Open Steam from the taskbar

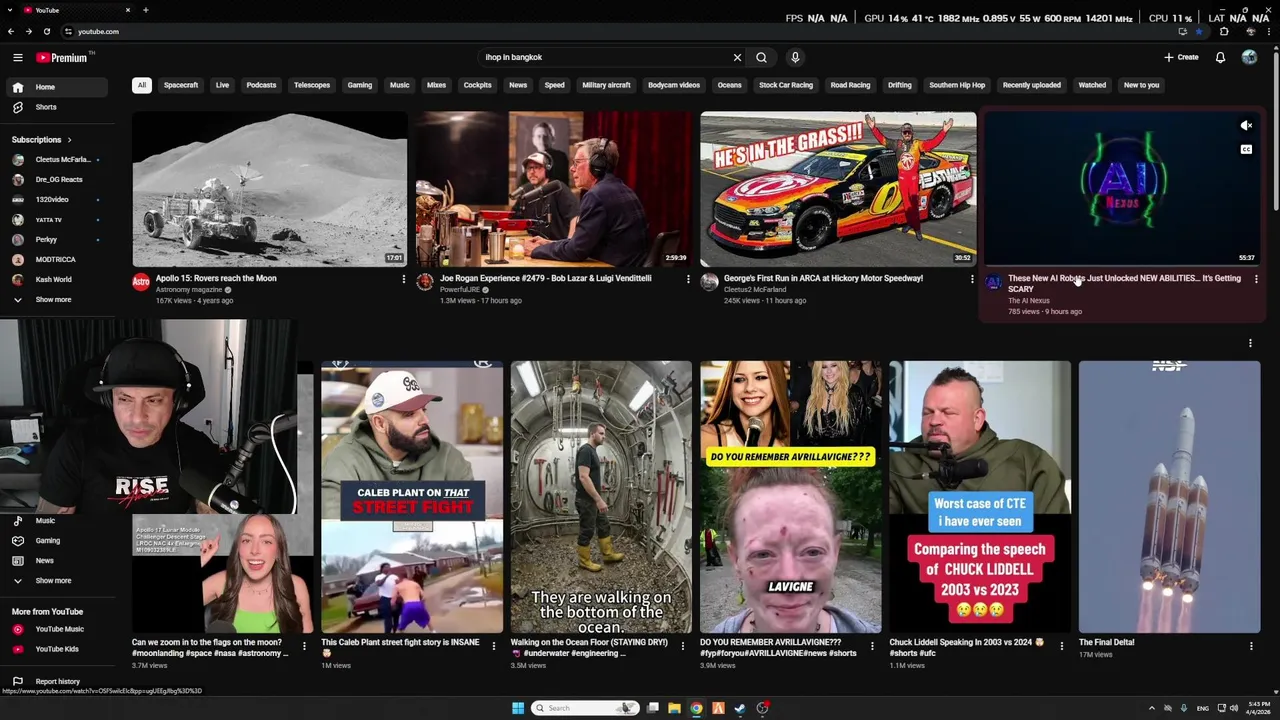740,708
